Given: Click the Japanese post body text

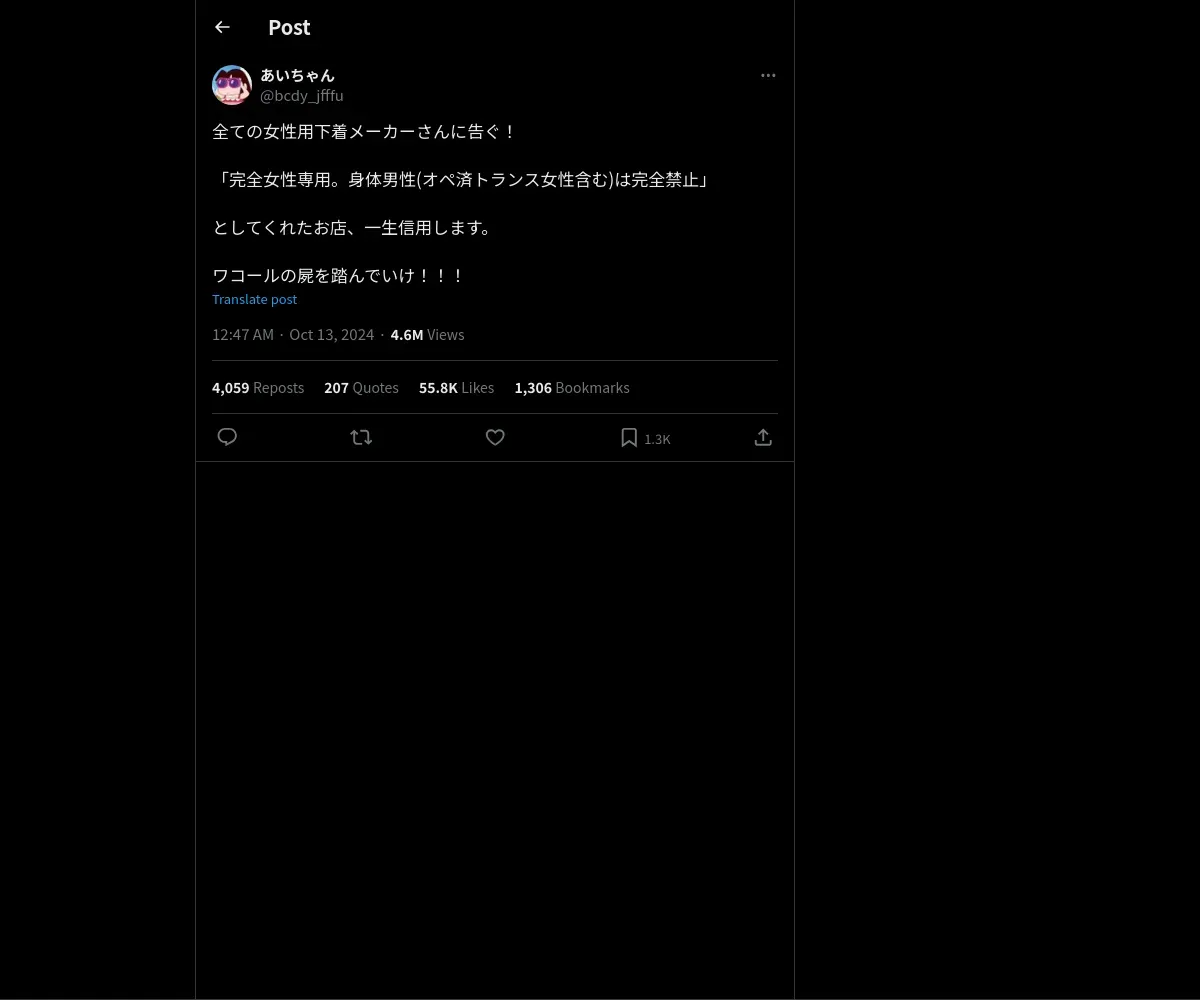Looking at the screenshot, I should [x=461, y=203].
